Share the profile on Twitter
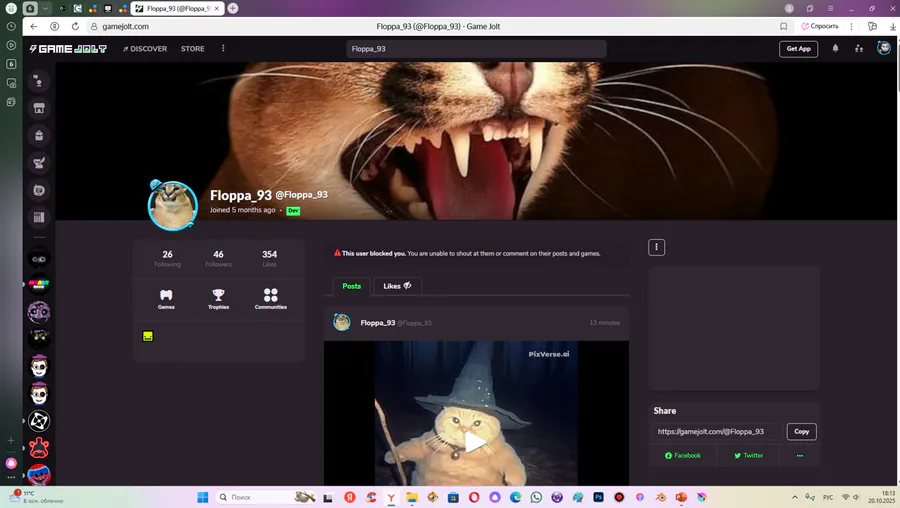The image size is (900, 508). [x=748, y=455]
